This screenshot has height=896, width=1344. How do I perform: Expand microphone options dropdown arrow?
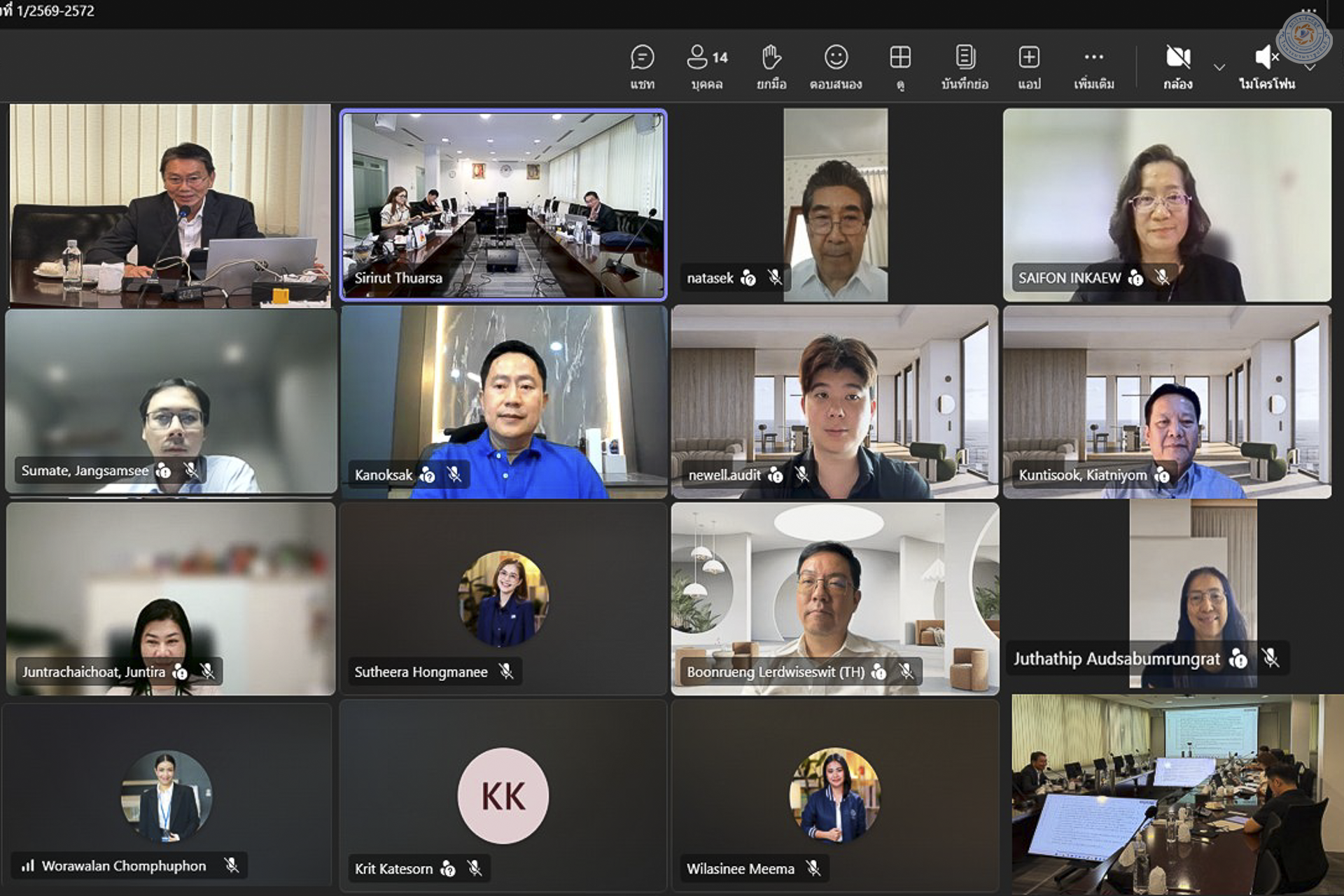click(x=1310, y=67)
